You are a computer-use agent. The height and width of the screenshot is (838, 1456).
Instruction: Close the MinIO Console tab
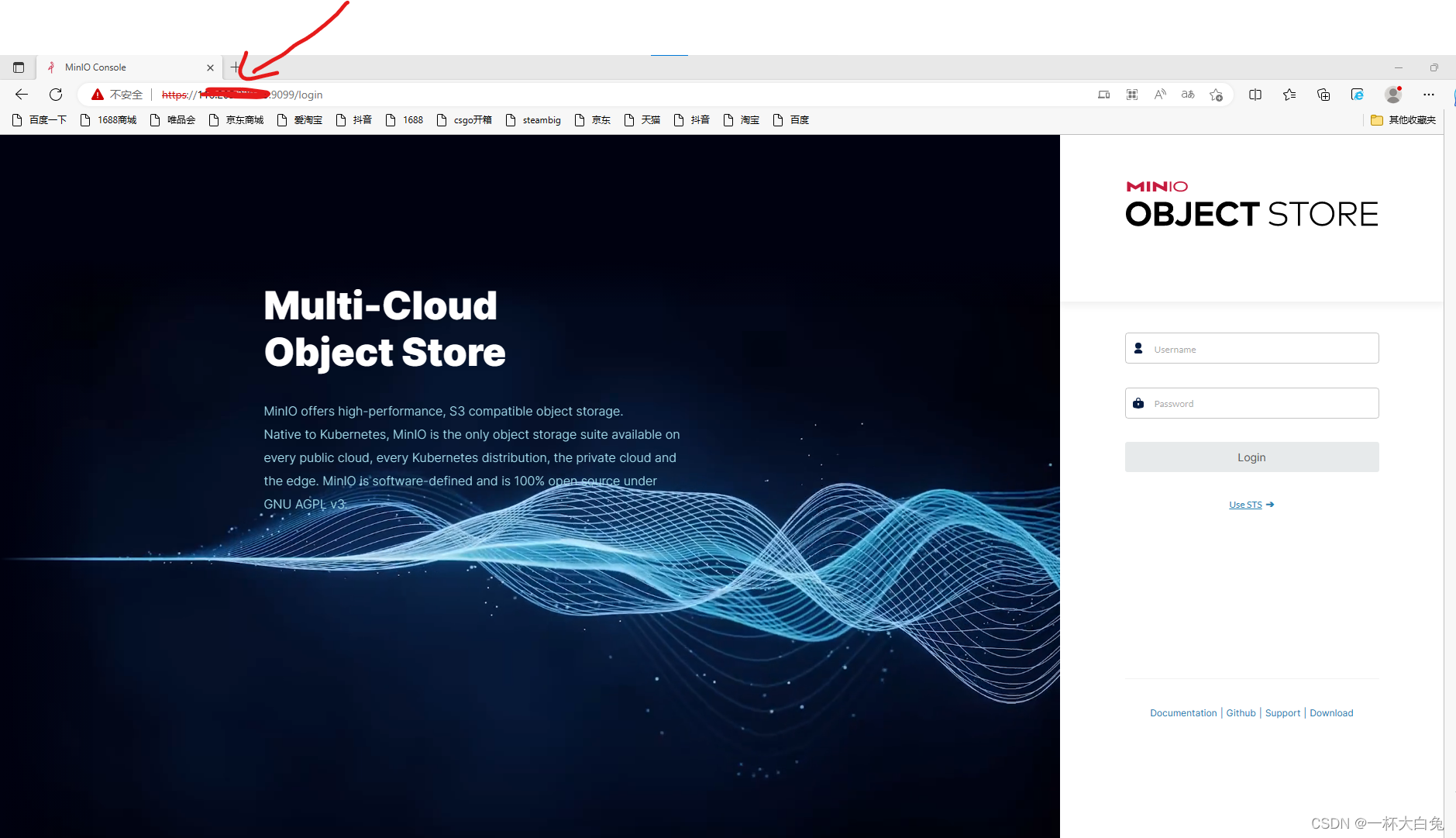(x=210, y=67)
